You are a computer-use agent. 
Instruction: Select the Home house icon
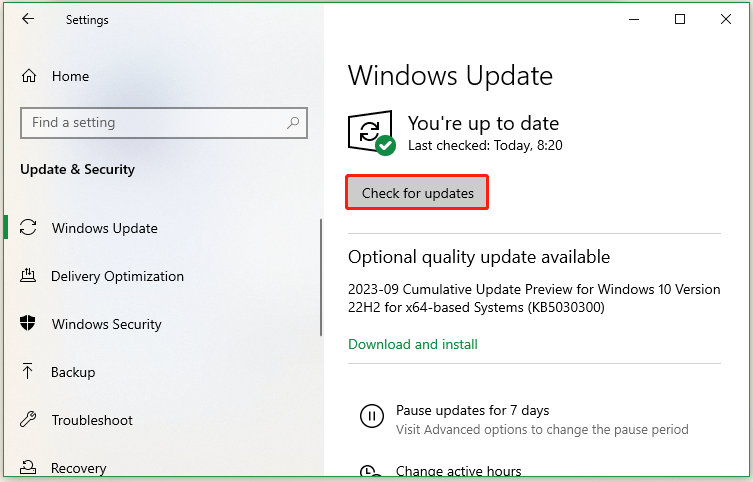click(x=29, y=76)
